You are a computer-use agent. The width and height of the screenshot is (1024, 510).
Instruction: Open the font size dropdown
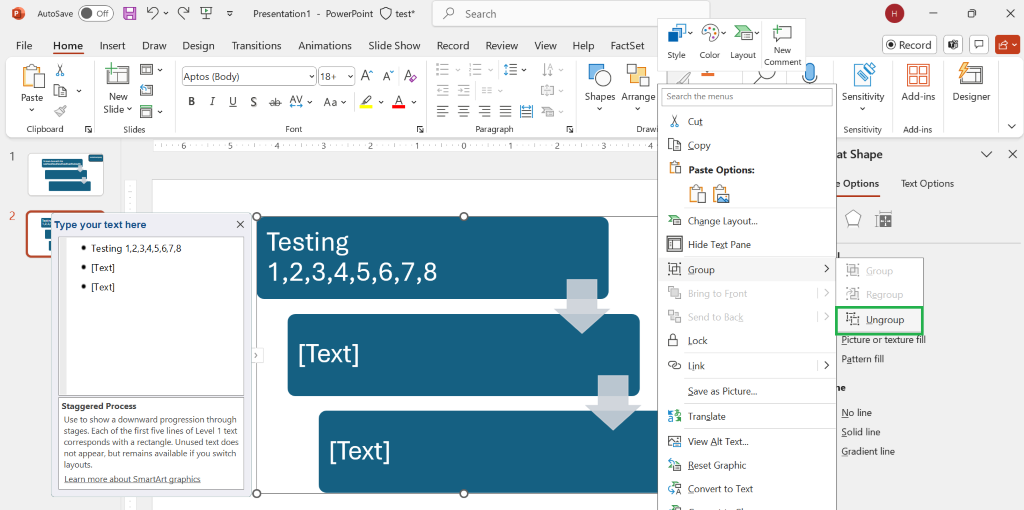(350, 76)
